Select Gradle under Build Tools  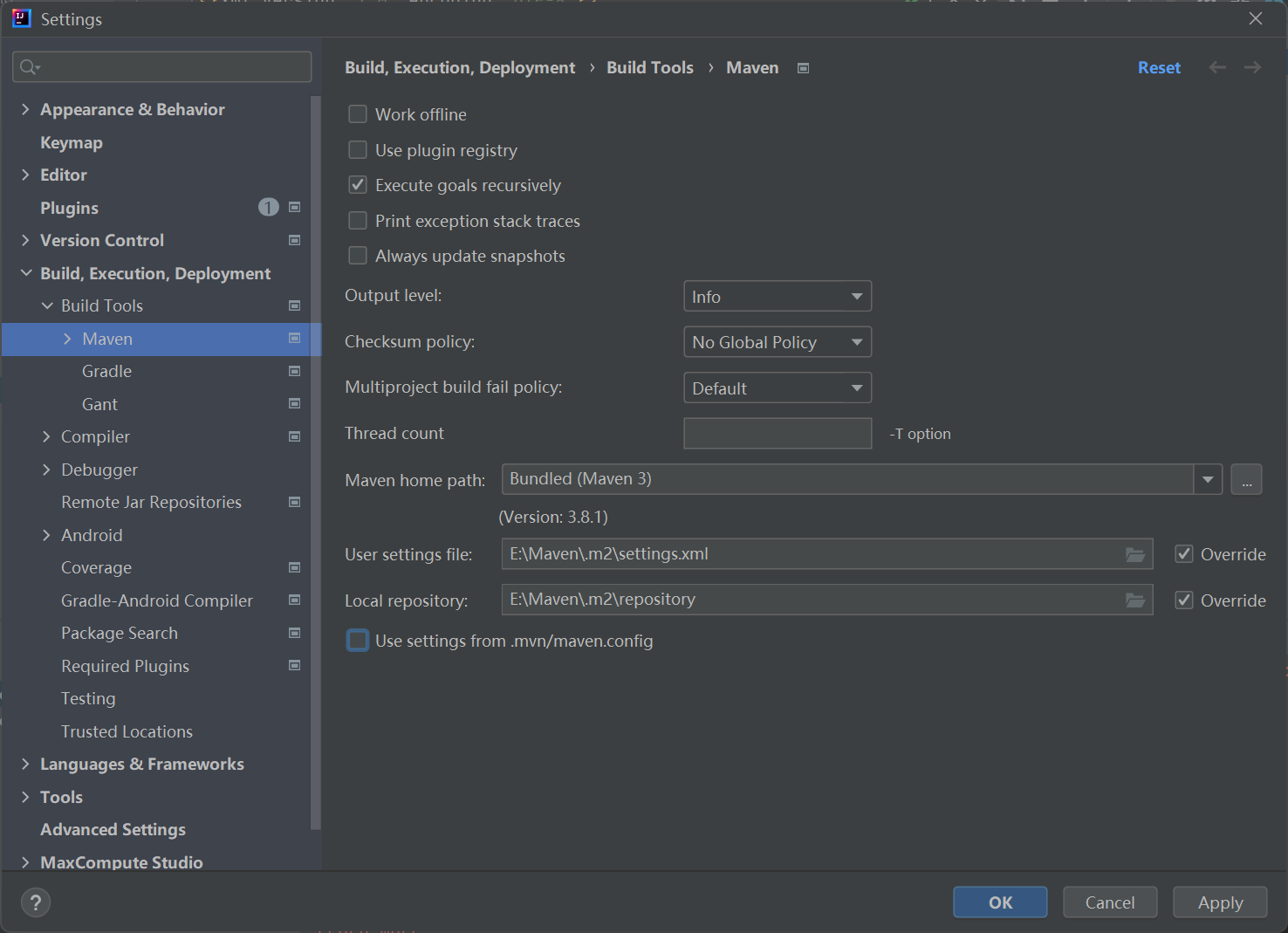point(106,371)
